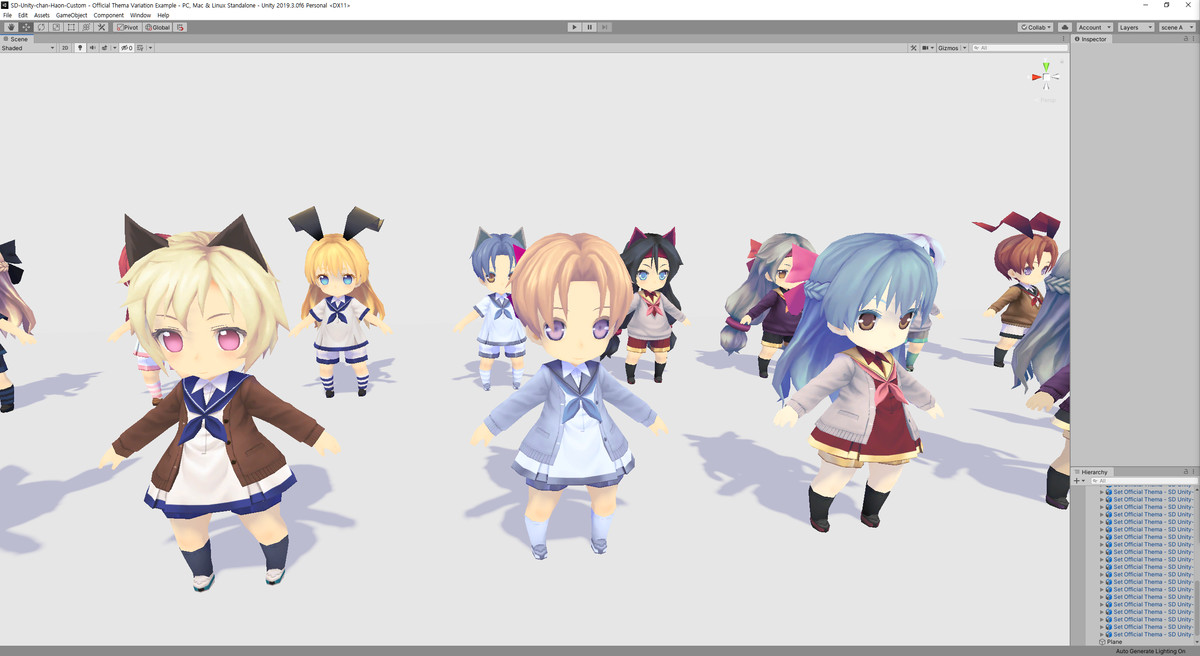Open the Hierarchy create plus dropdown
The image size is (1200, 656).
tap(1079, 481)
